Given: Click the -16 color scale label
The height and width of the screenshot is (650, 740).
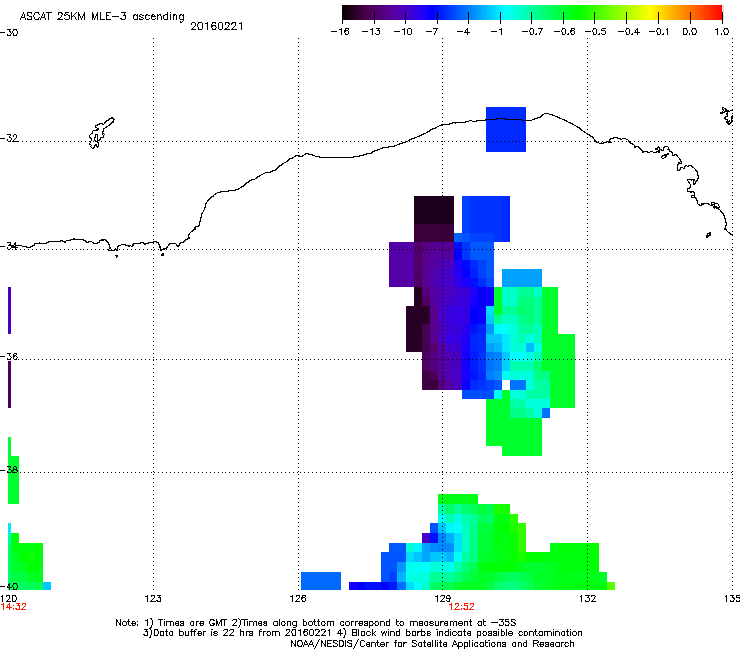Looking at the screenshot, I should 340,32.
